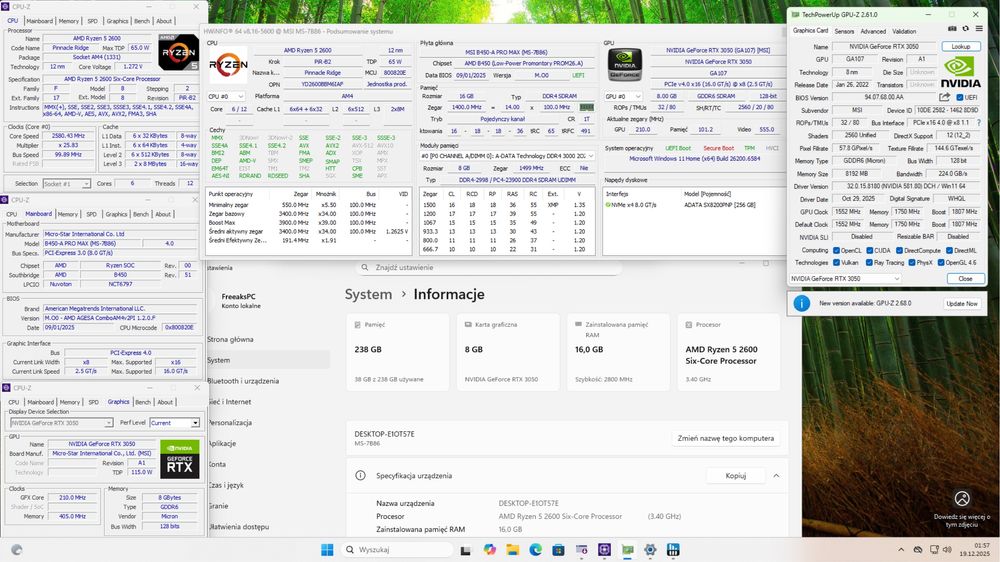Launch Copilot from the taskbar
The height and width of the screenshot is (562, 1000).
(x=489, y=549)
